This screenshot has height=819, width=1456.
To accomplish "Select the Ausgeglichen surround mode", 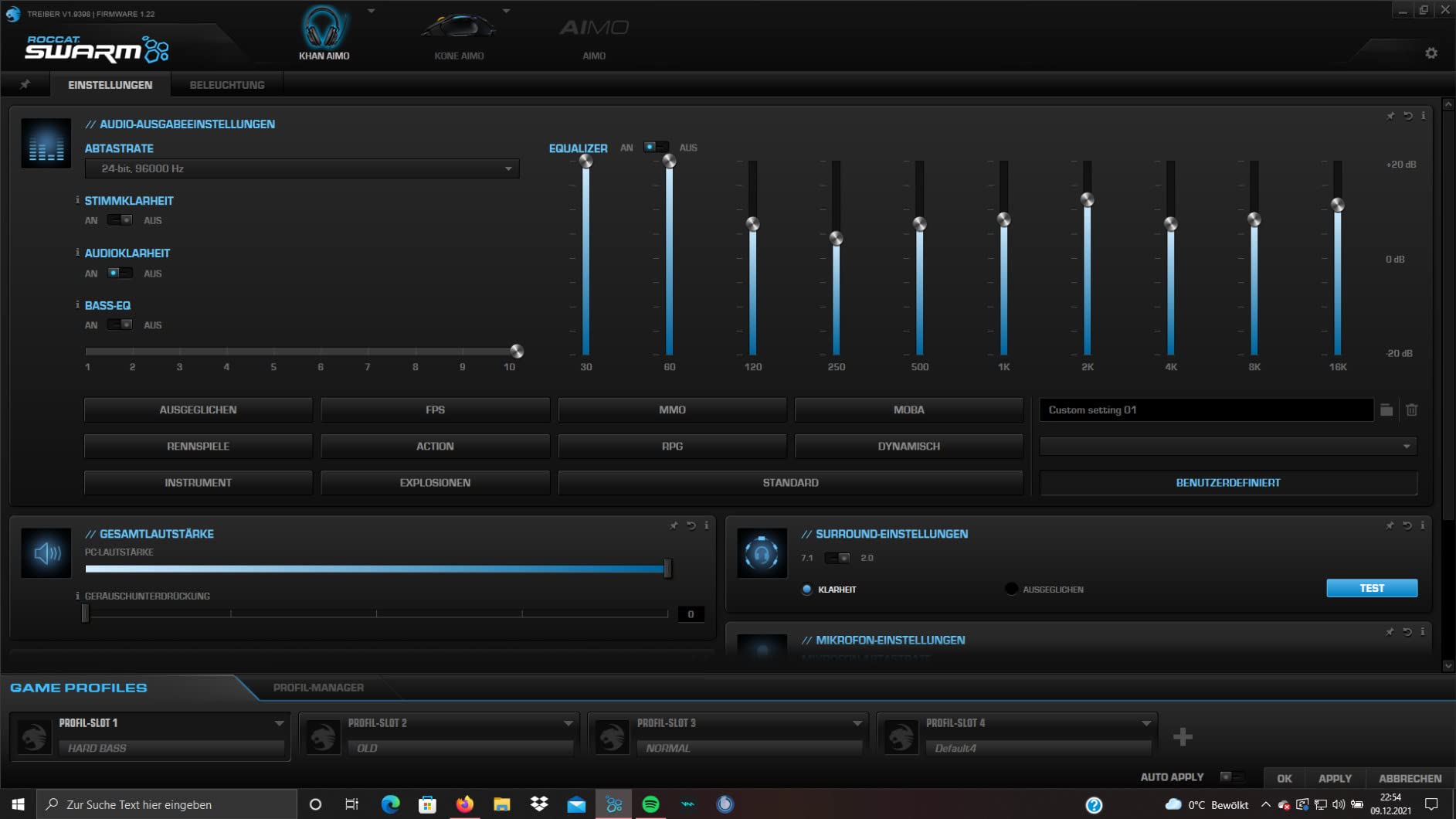I will click(1011, 589).
